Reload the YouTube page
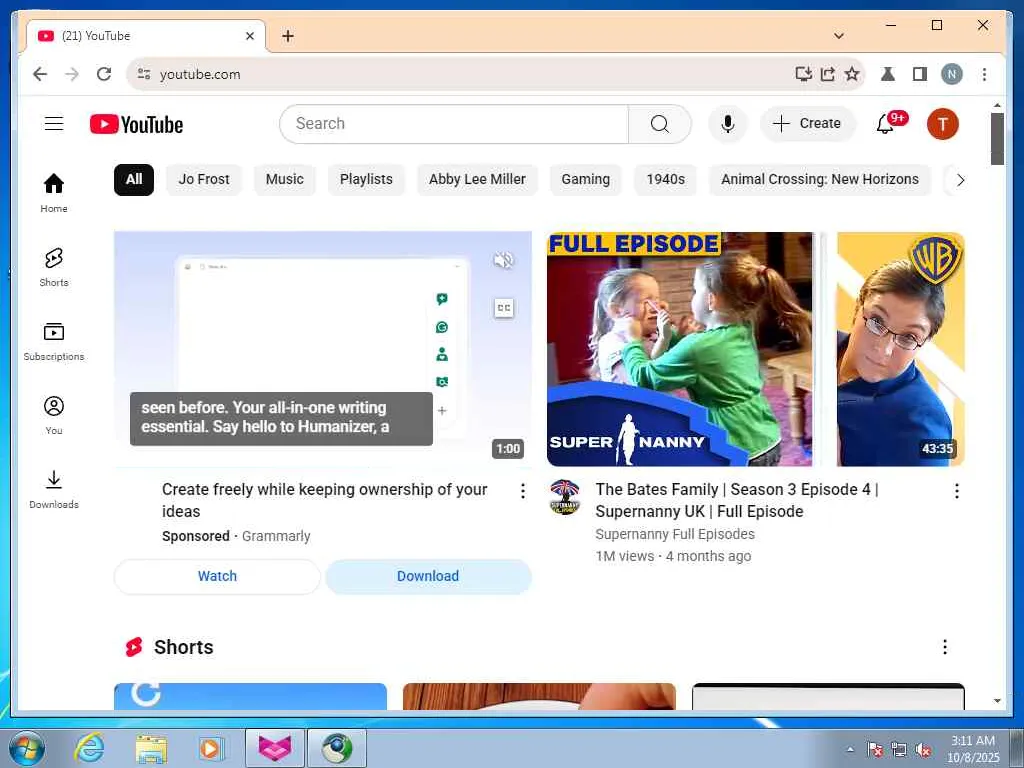Image resolution: width=1024 pixels, height=768 pixels. click(104, 74)
